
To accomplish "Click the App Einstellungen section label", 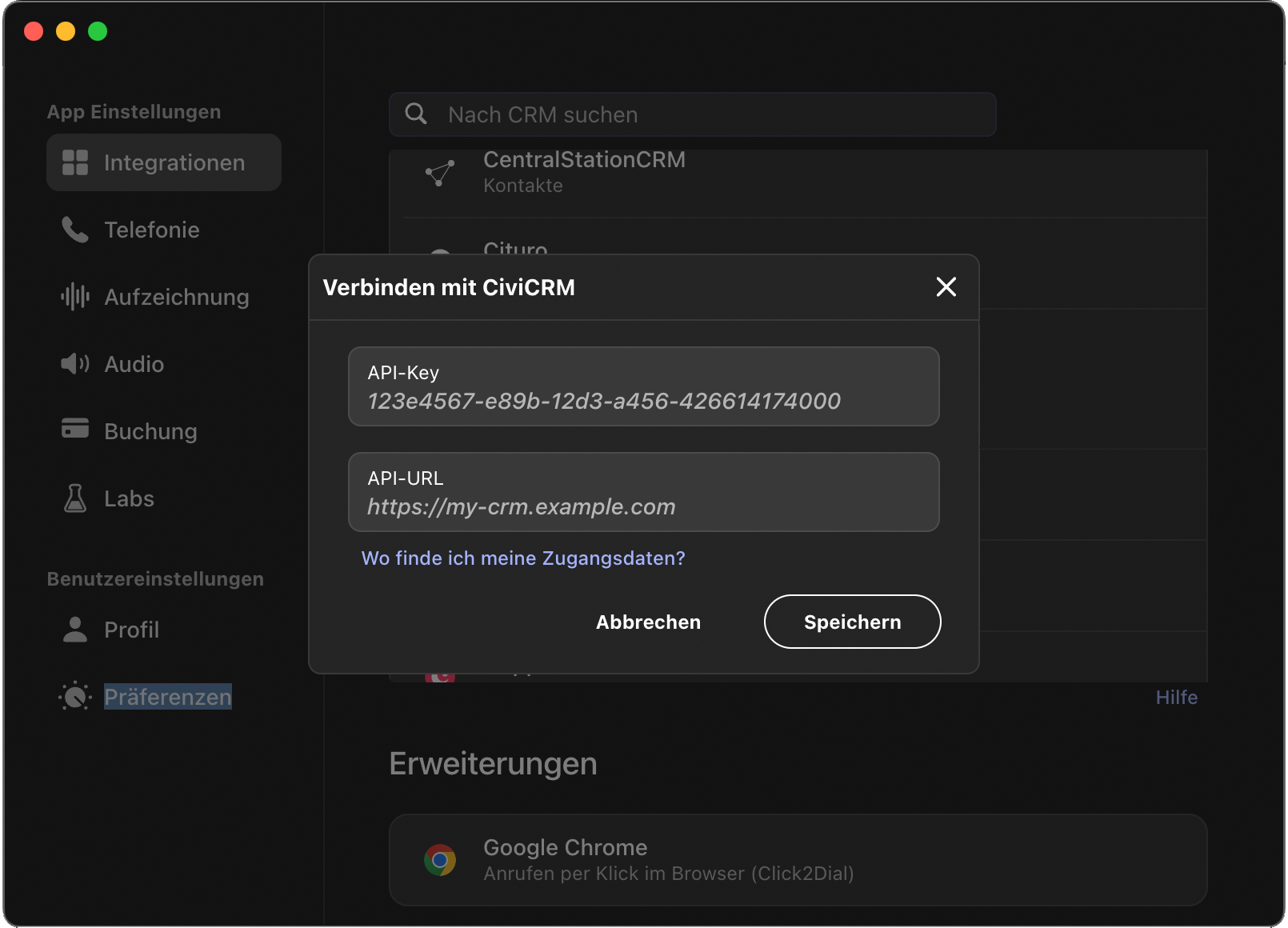I will click(x=134, y=112).
